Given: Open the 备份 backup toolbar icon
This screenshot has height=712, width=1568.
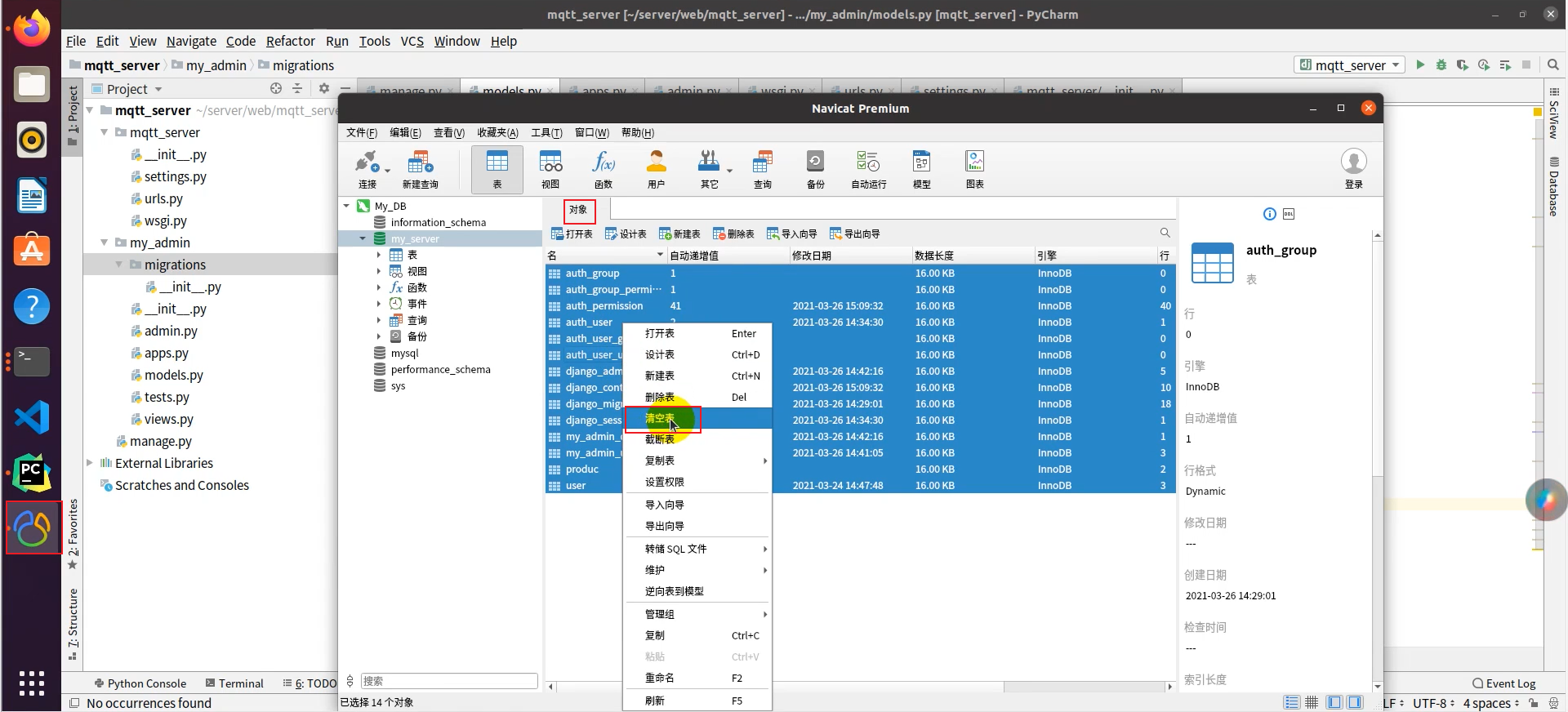Looking at the screenshot, I should tap(815, 169).
